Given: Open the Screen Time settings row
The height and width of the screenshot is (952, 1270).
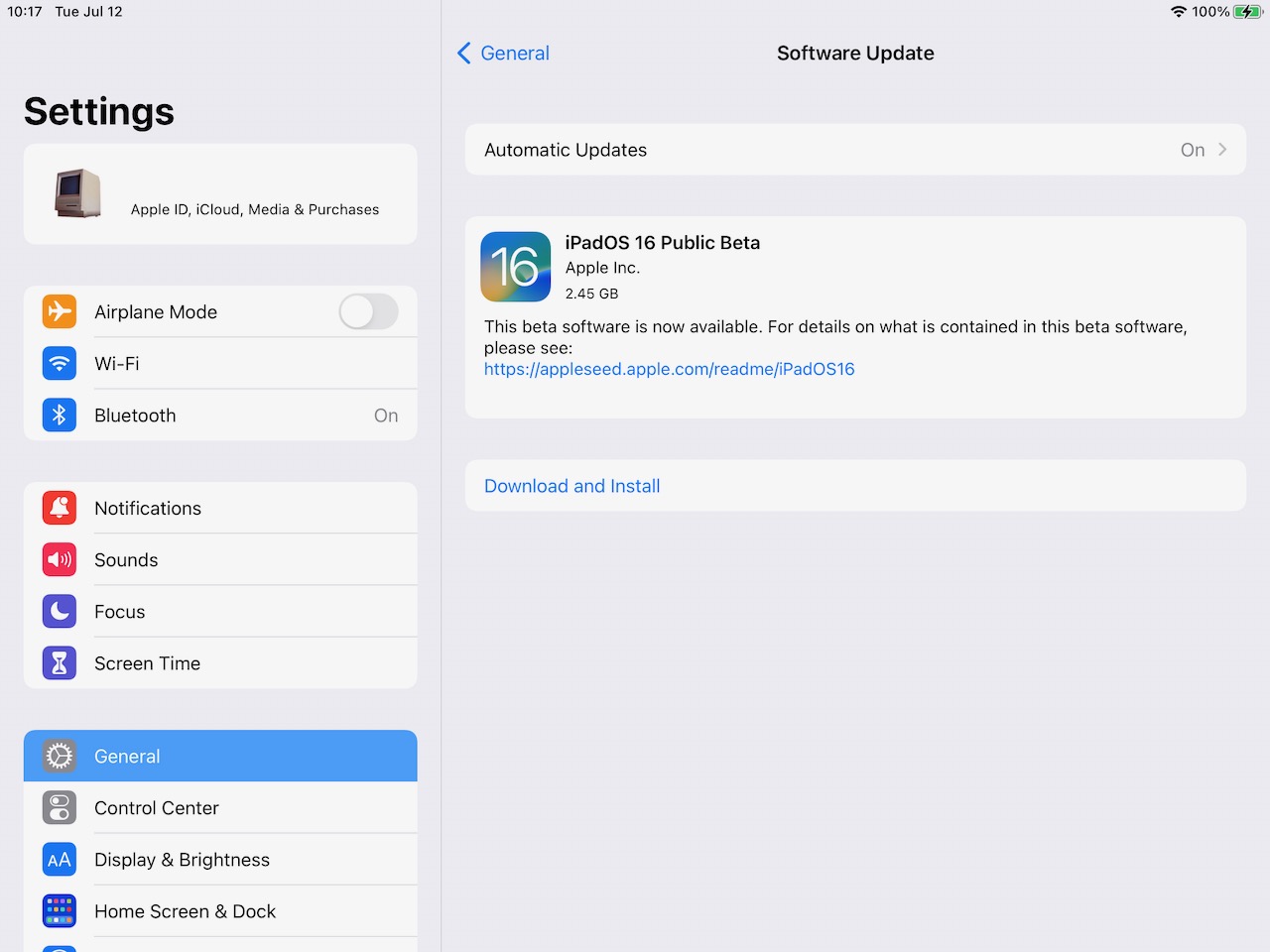Looking at the screenshot, I should 220,662.
